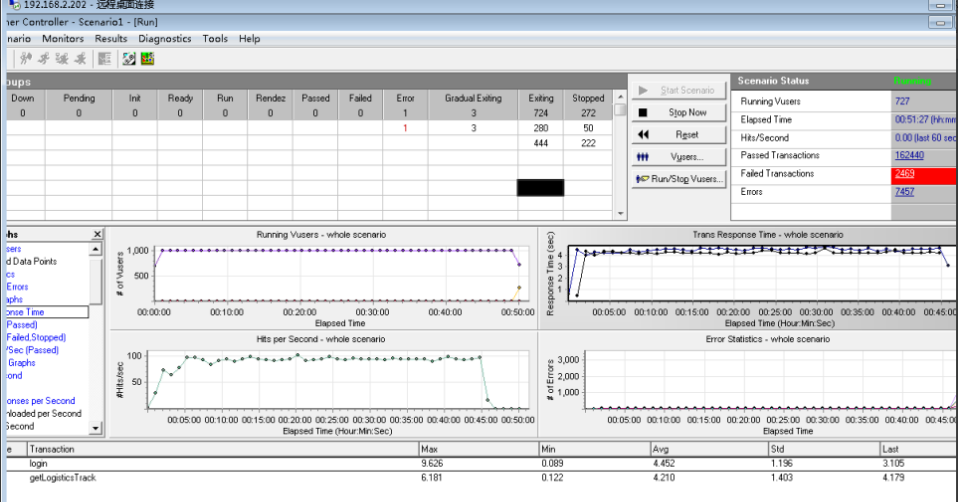Click the Transaction column header
This screenshot has width=958, height=502.
coord(223,449)
